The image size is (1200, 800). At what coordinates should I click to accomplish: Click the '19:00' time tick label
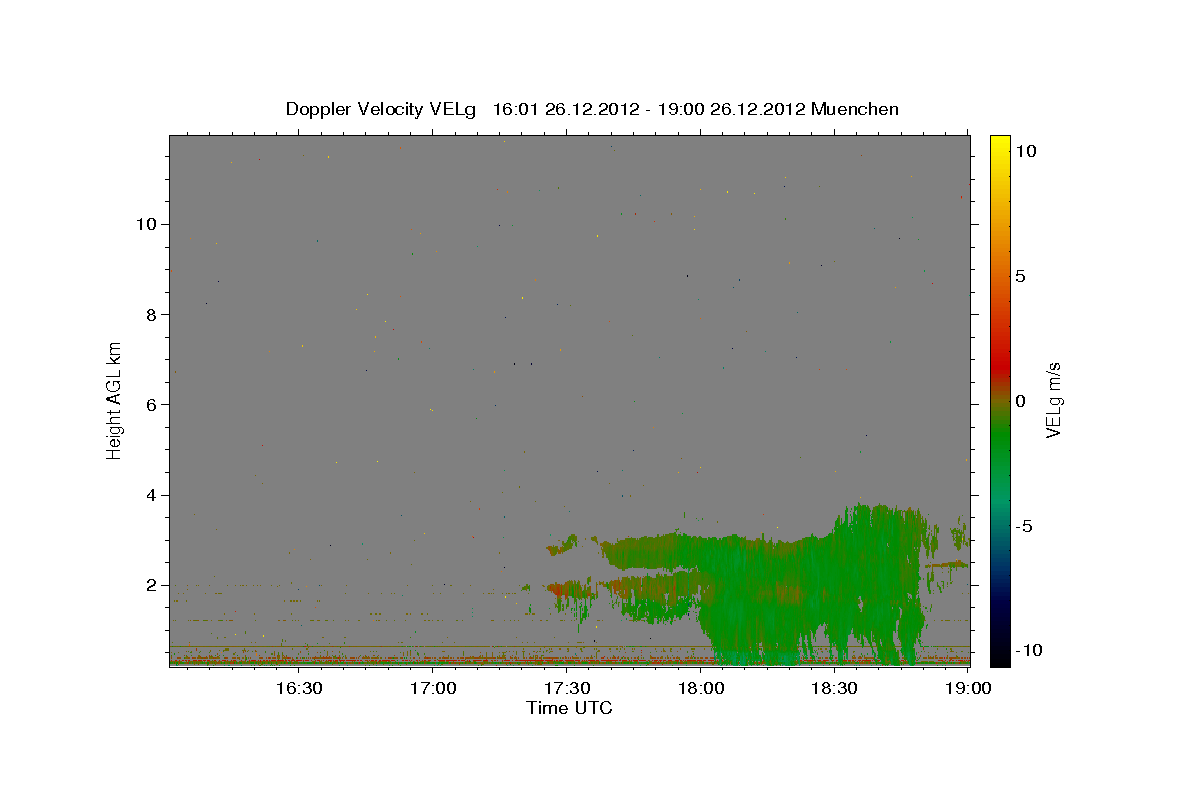coord(969,688)
